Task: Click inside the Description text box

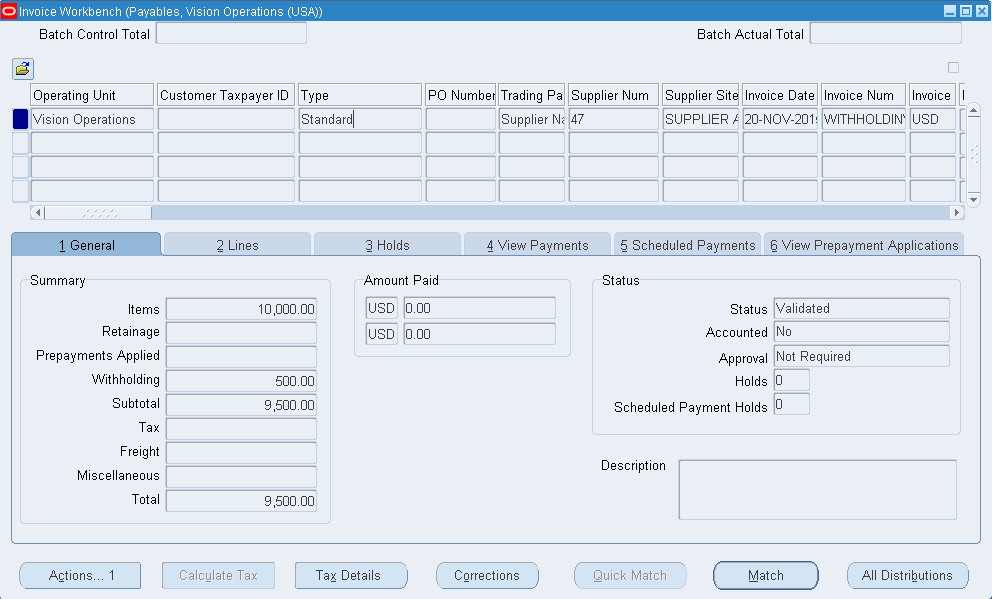Action: tap(817, 490)
